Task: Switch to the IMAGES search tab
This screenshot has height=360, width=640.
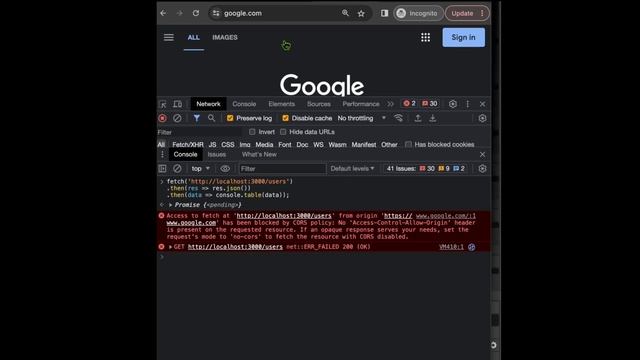Action: click(225, 37)
